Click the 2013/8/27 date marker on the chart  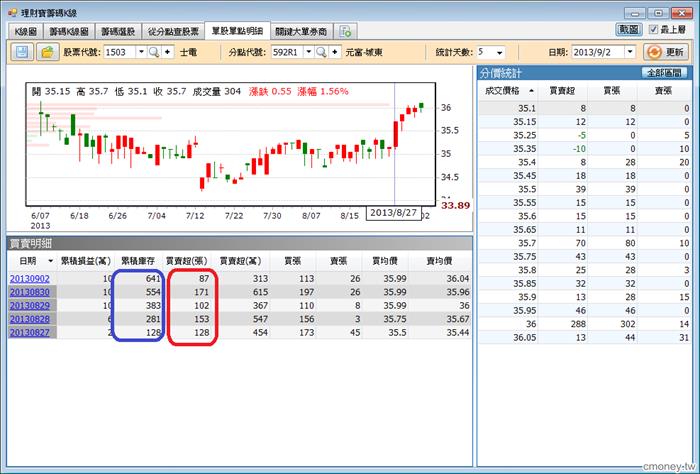pyautogui.click(x=393, y=213)
